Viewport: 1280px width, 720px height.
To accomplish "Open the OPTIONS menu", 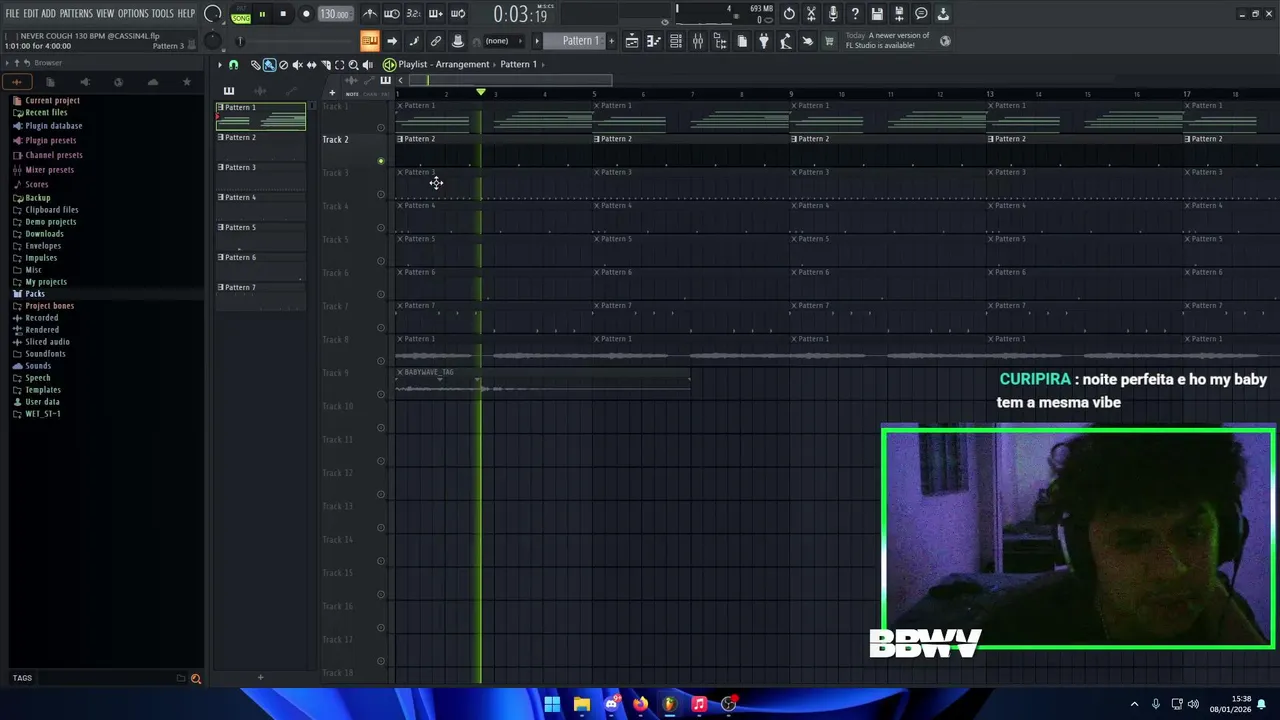I will click(133, 14).
